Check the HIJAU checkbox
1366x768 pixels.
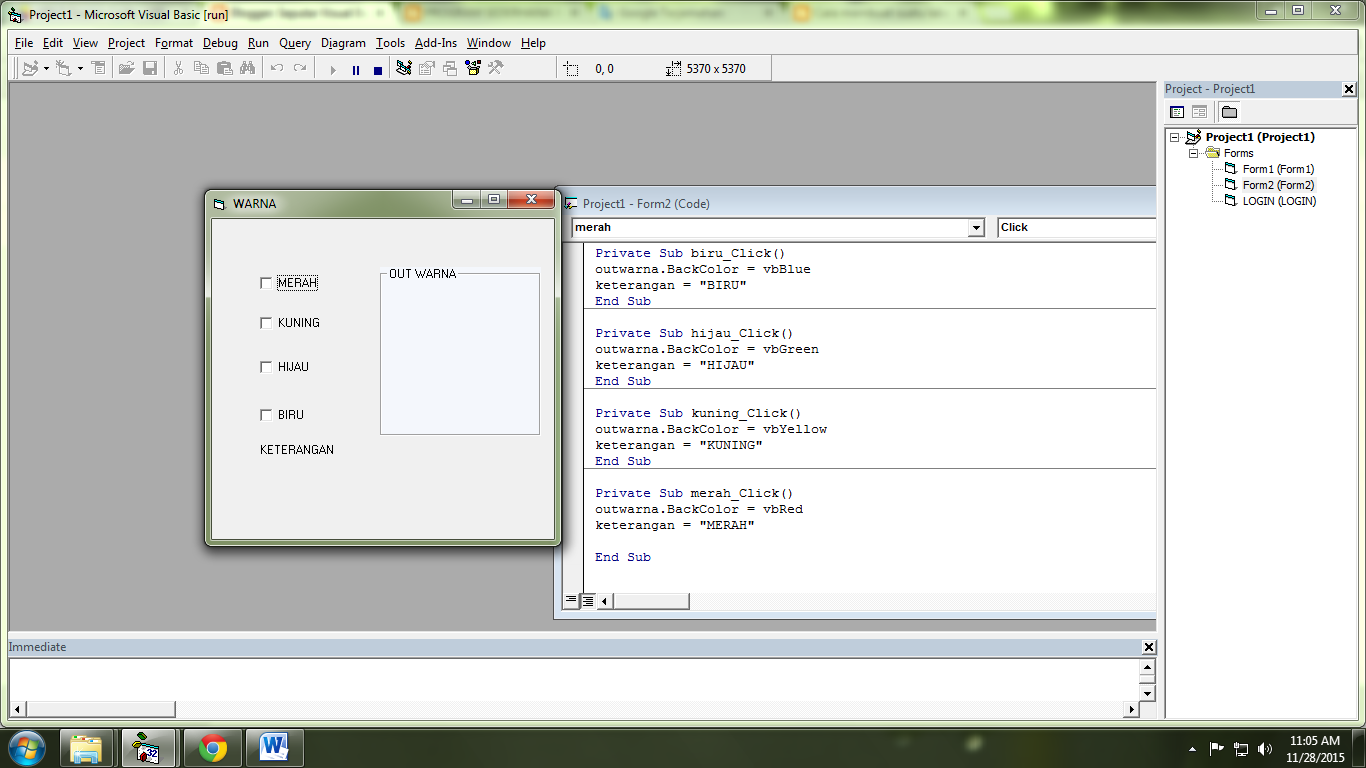pos(266,367)
